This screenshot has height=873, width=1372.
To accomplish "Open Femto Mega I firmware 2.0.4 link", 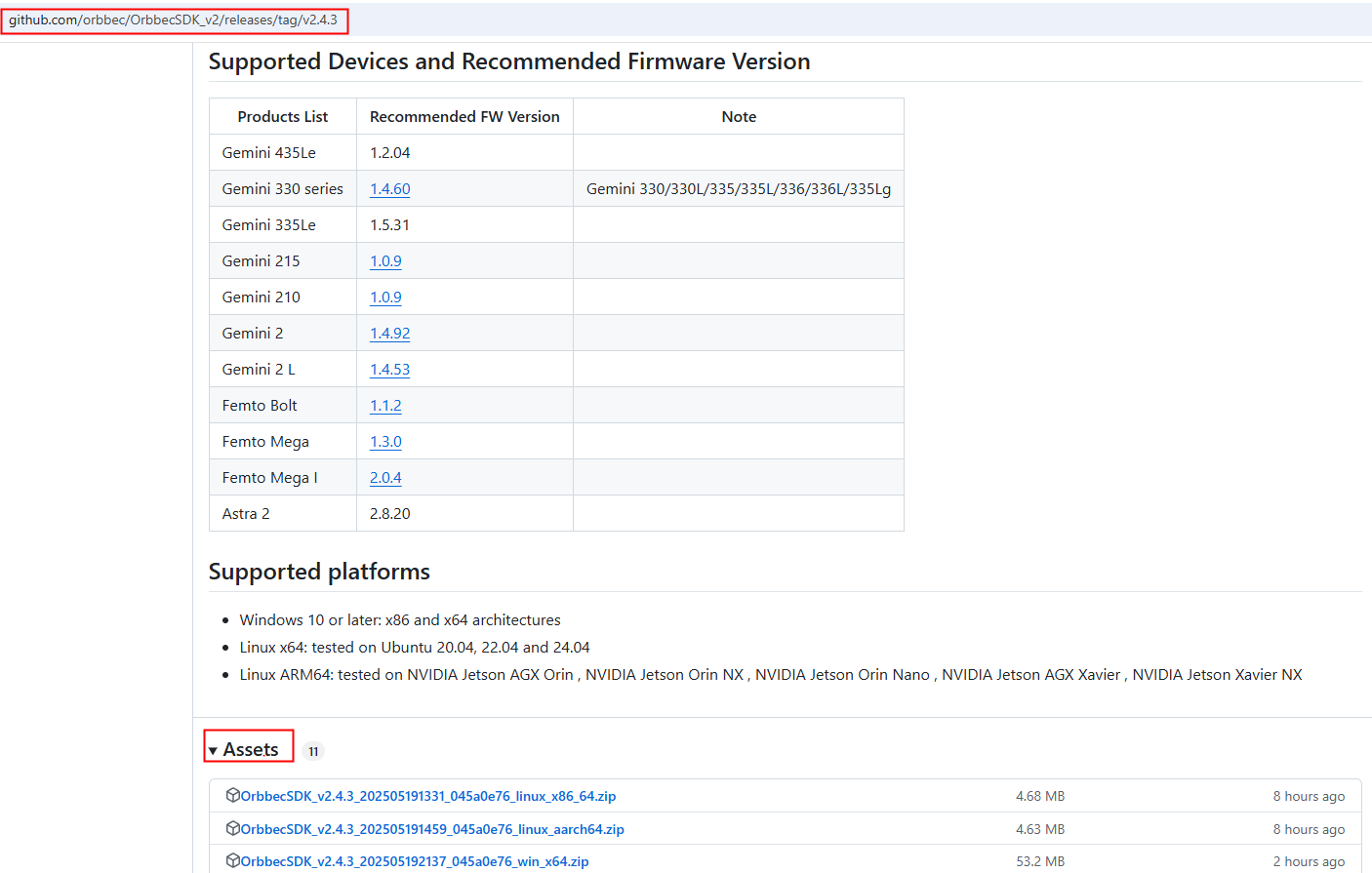I will point(385,478).
